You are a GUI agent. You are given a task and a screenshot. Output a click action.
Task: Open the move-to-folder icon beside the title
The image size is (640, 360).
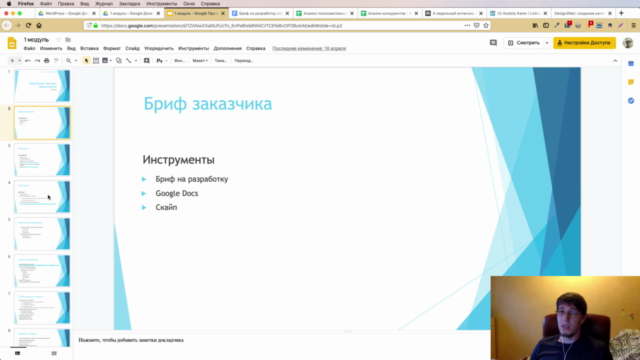pyautogui.click(x=68, y=40)
